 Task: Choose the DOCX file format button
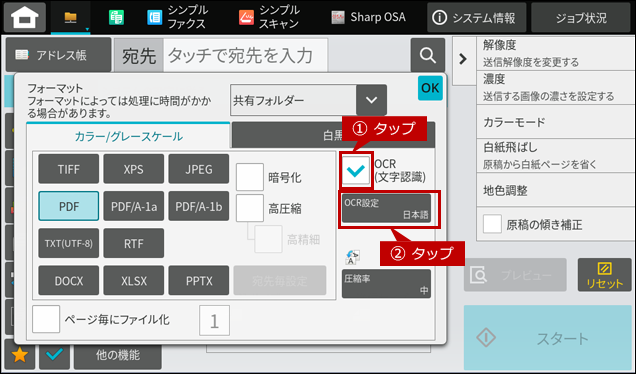coord(69,280)
